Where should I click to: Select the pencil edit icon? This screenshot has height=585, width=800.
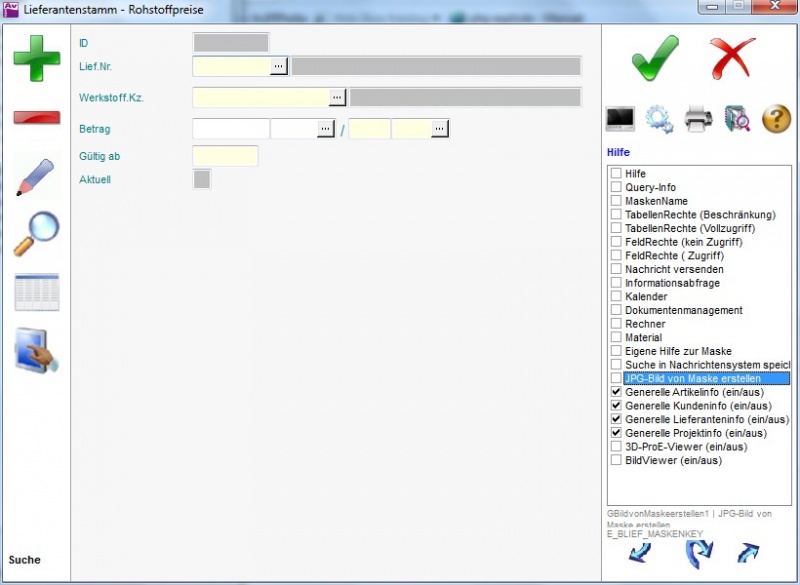tap(36, 176)
